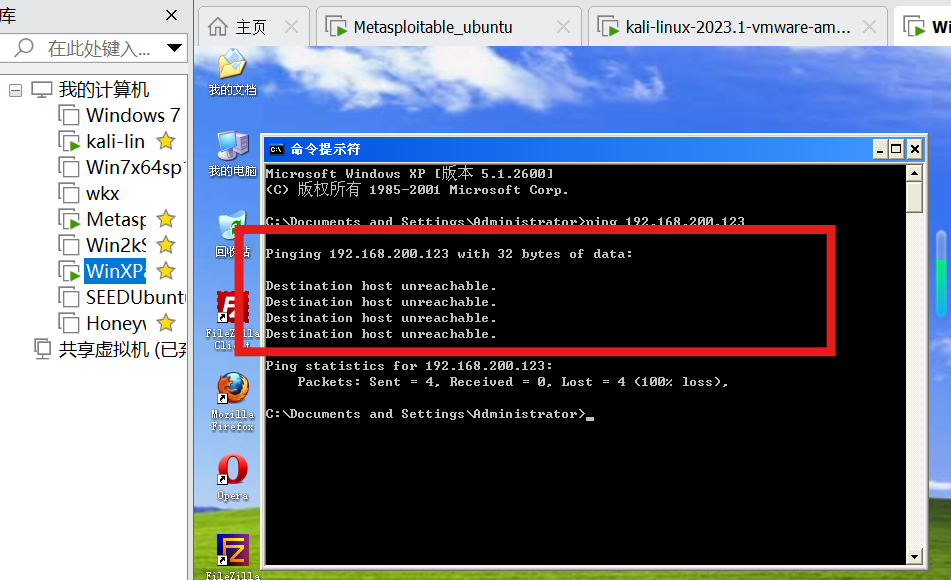
Task: Click the search magnifier icon in library
Action: 24,47
